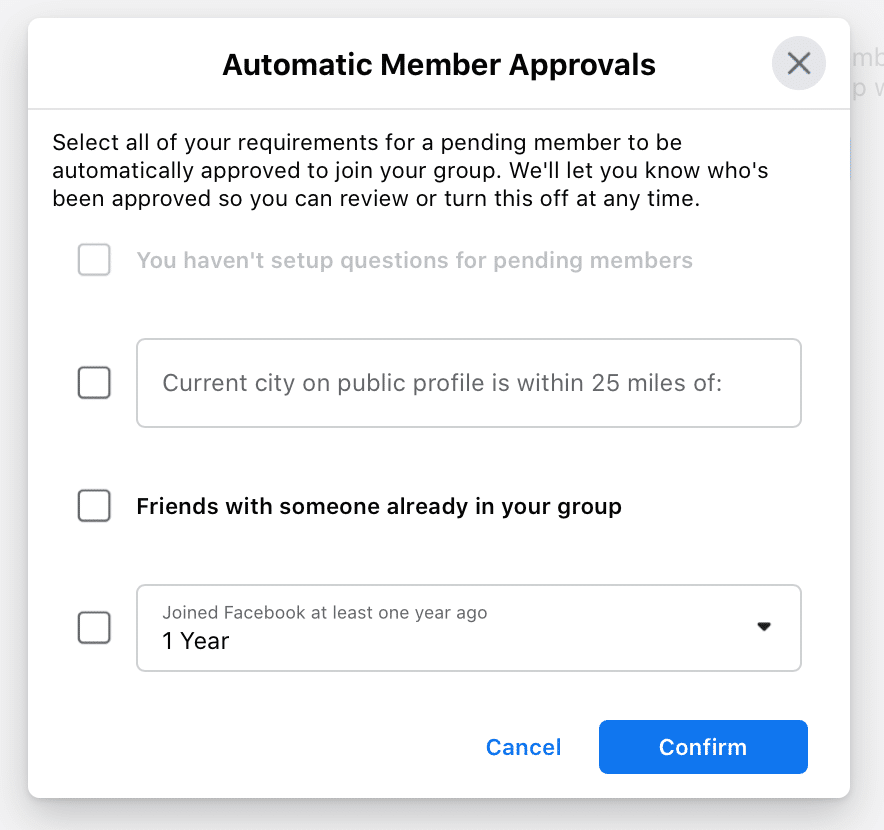Screen dimensions: 884x830
Task: Click the dimmed backdrop outside the dialog
Action: point(866,400)
